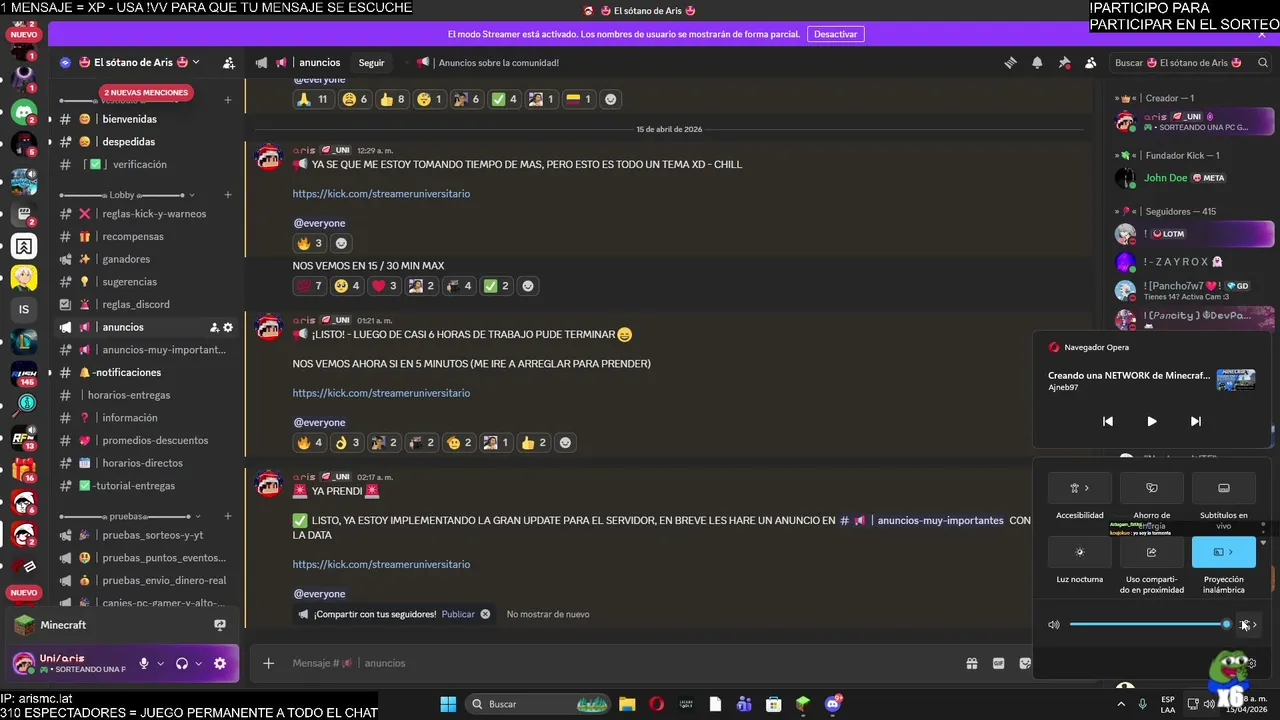This screenshot has height=720, width=1280.
Task: Open headphone output options arrow
Action: coord(198,663)
